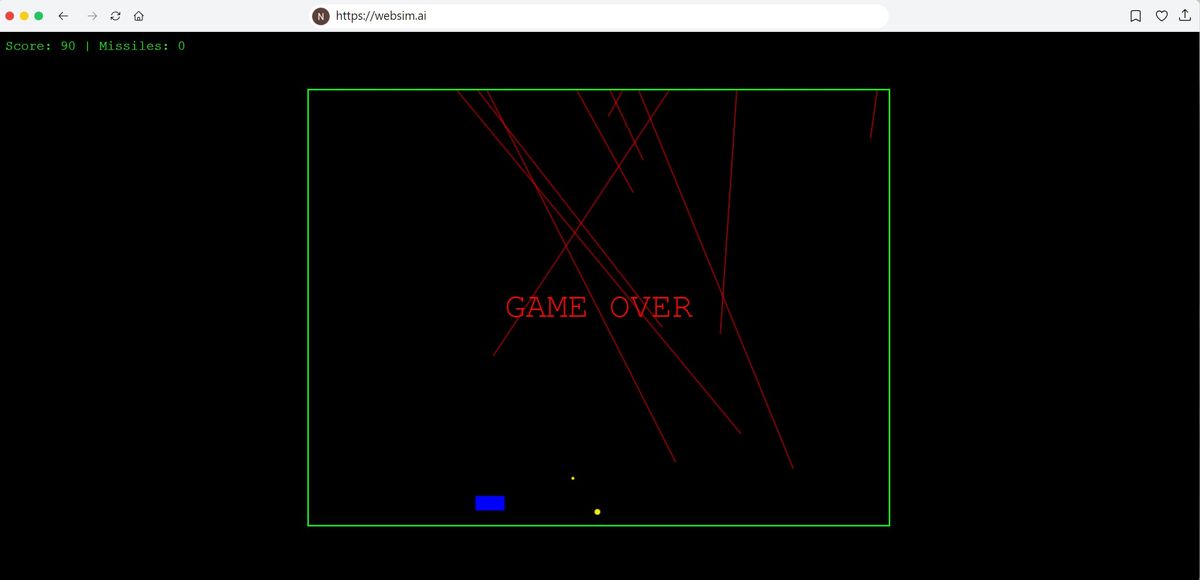This screenshot has width=1200, height=580.
Task: Click the yellow traffic light window control
Action: click(25, 16)
